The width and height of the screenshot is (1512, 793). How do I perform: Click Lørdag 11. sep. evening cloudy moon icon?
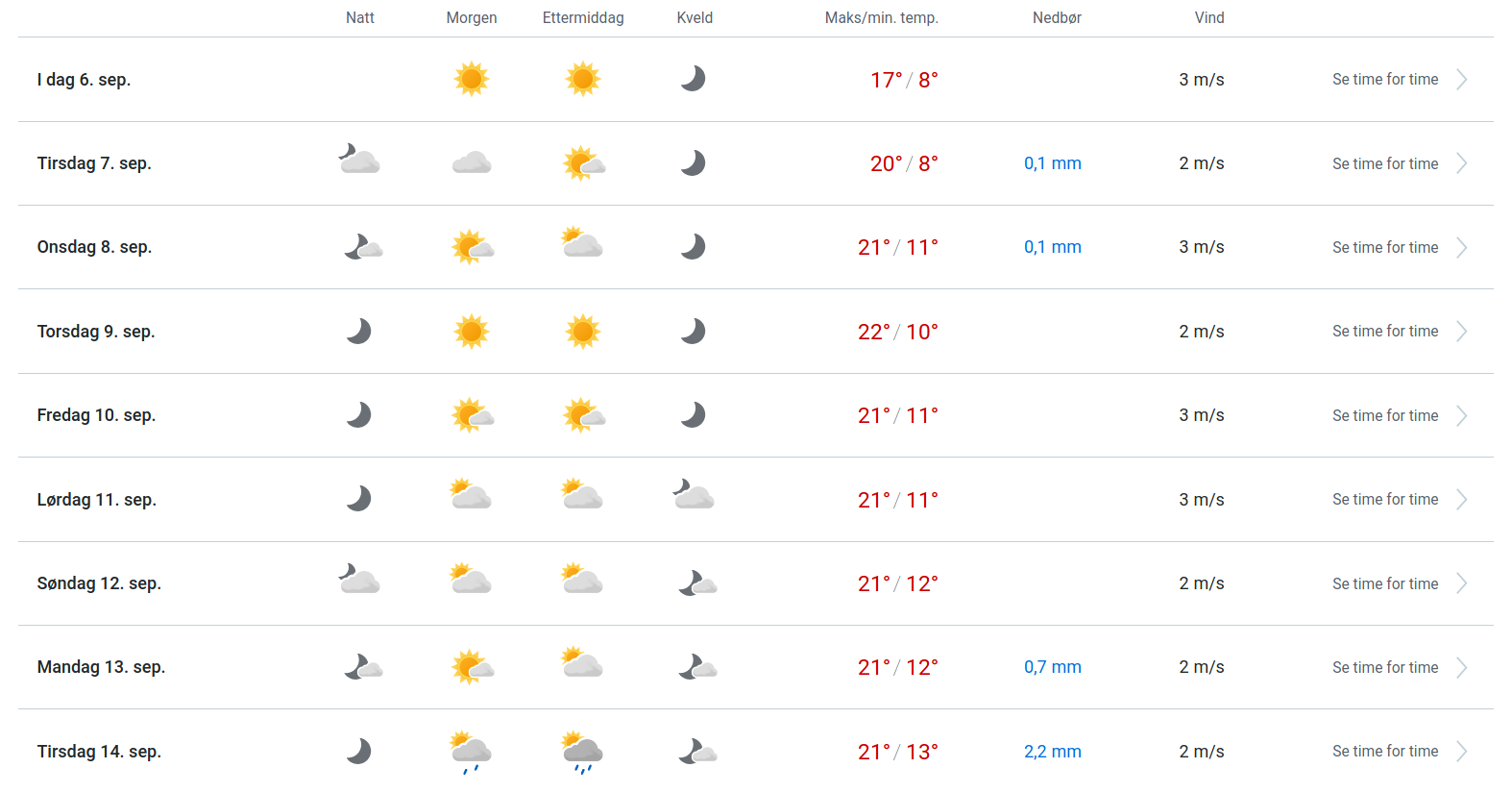pos(694,495)
